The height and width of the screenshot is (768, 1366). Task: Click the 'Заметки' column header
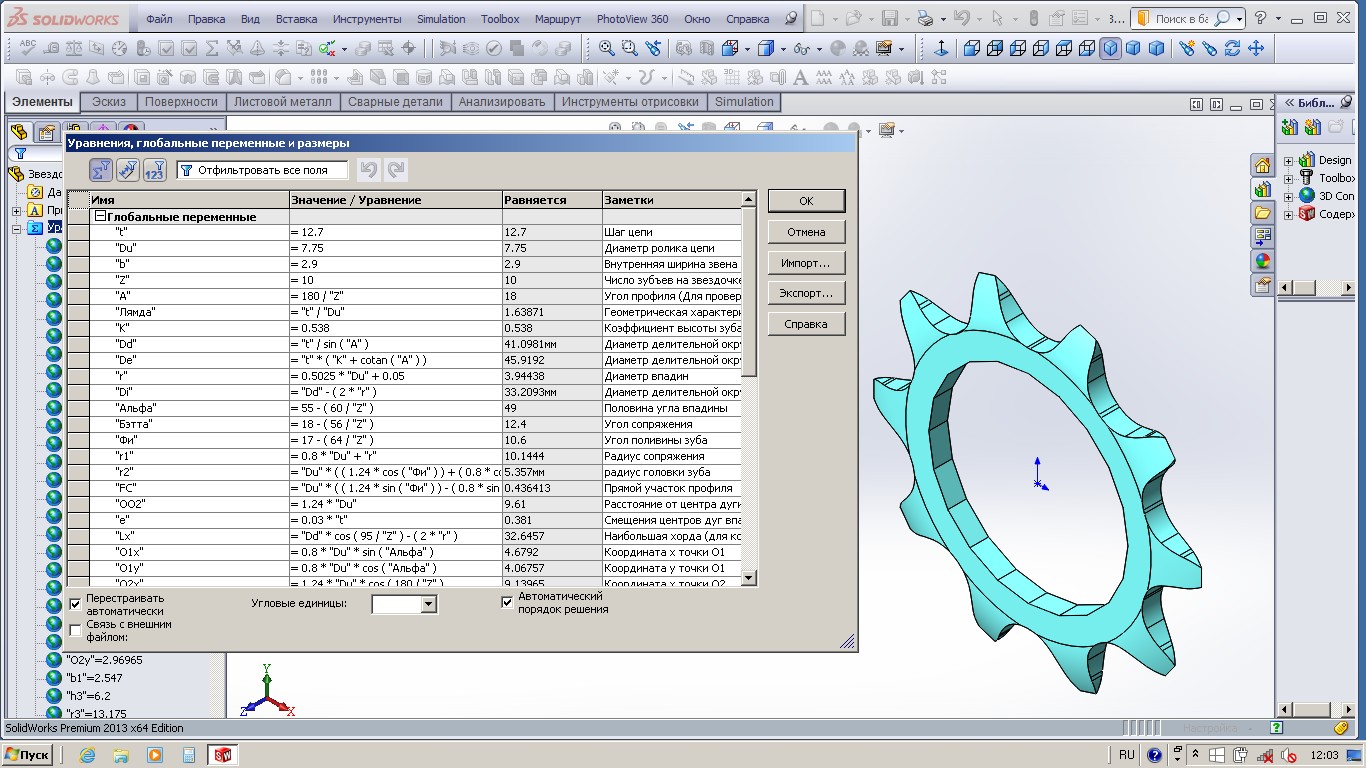(x=672, y=200)
